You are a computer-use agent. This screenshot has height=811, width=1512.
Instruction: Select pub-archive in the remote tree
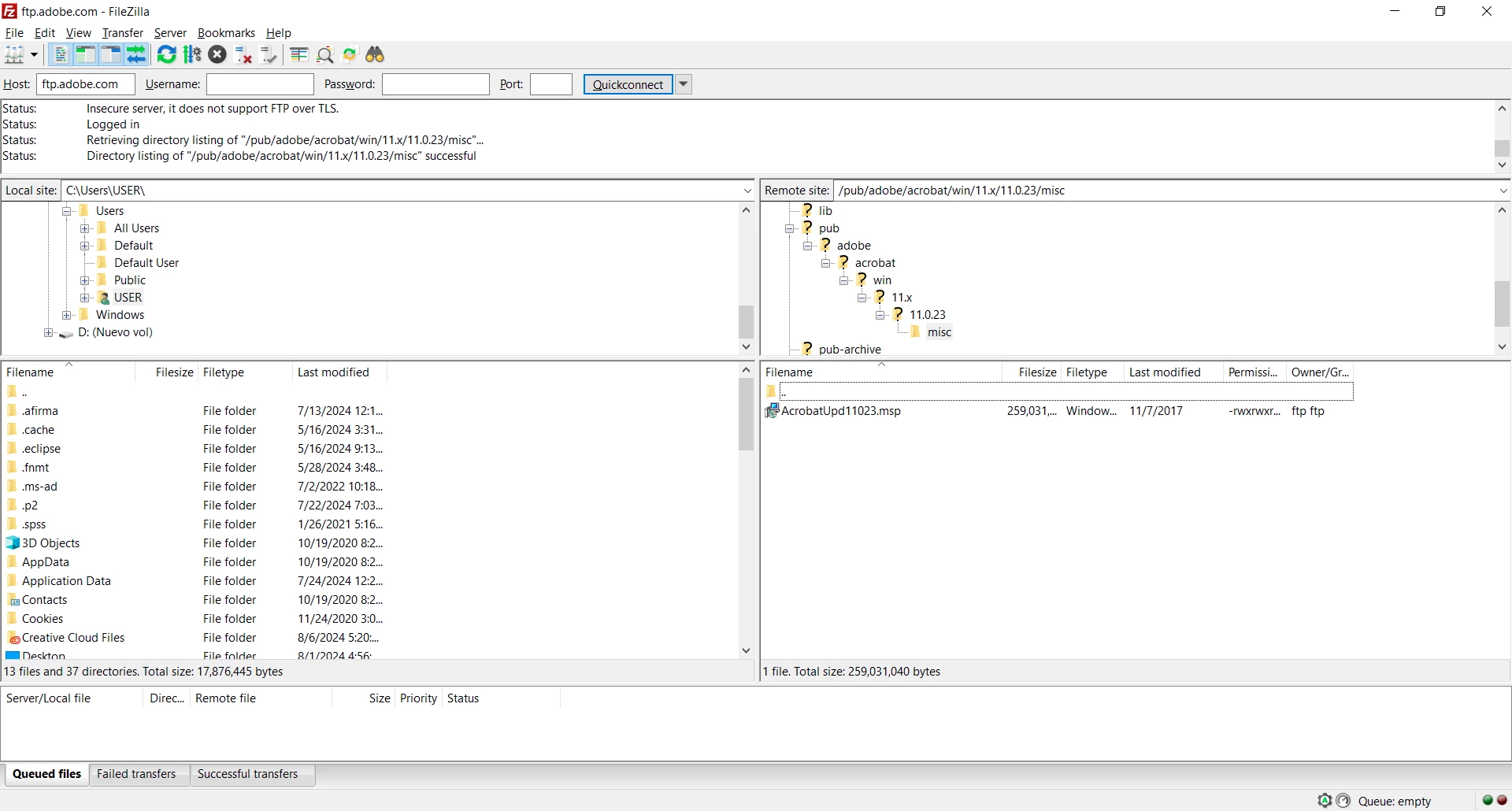pyautogui.click(x=850, y=350)
